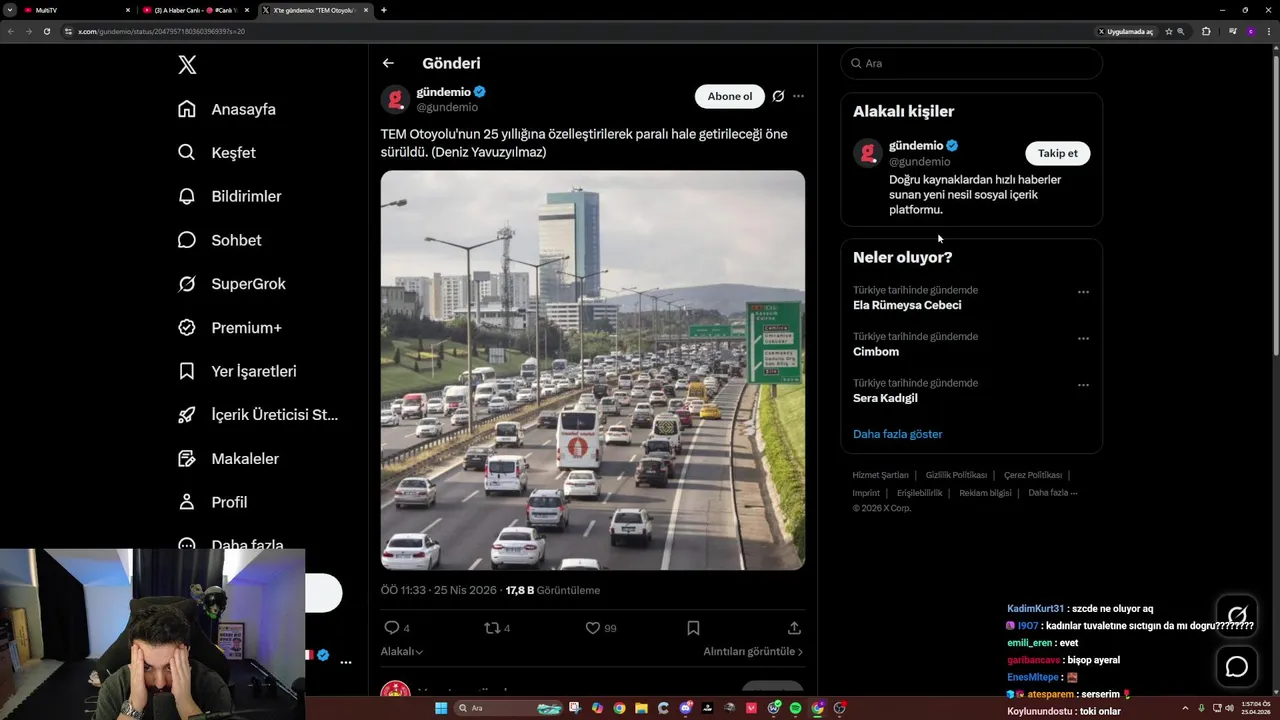
Task: Click Takip et for gündemio
Action: tap(1058, 153)
